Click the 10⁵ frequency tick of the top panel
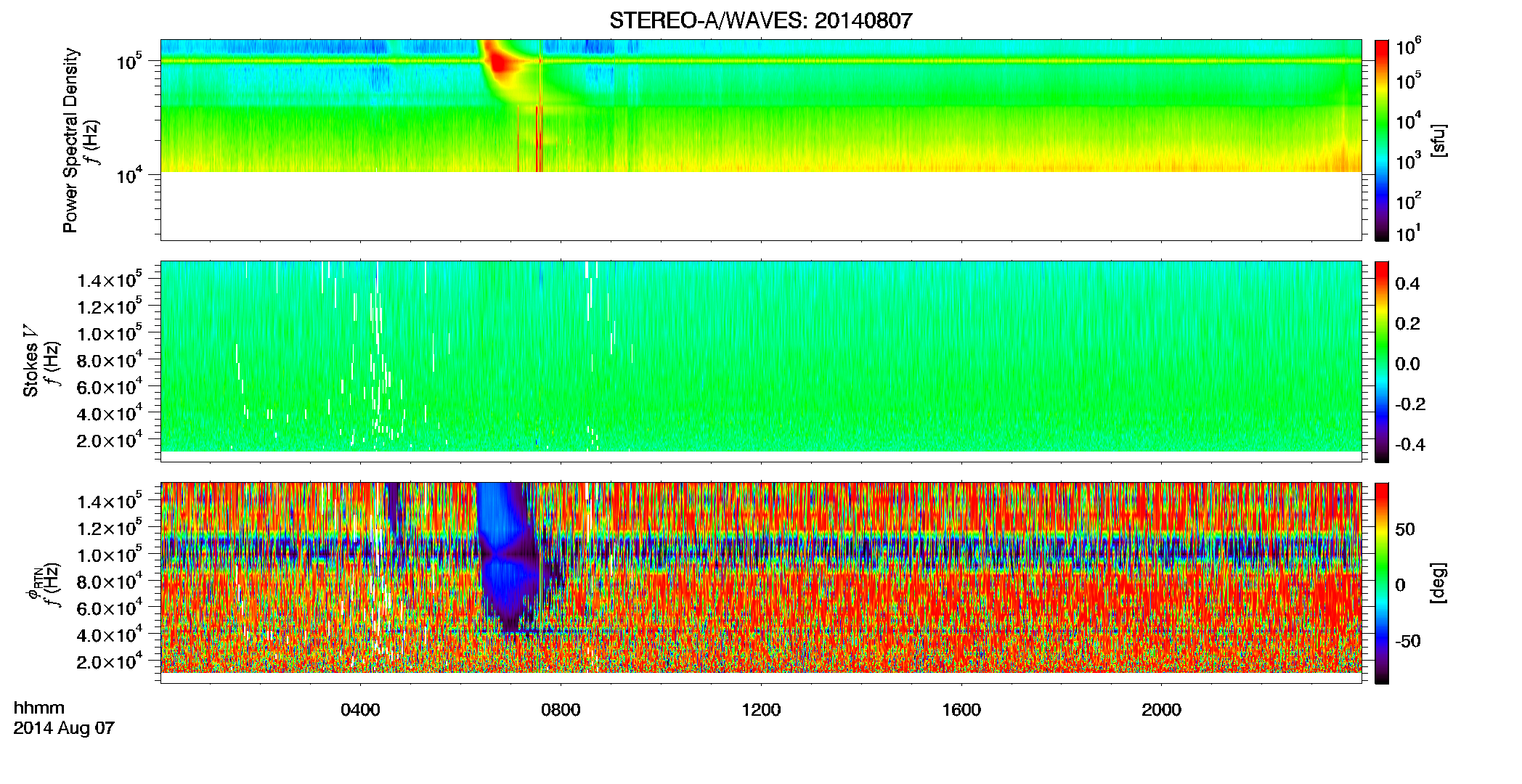This screenshot has height=784, width=1522. pos(130,62)
